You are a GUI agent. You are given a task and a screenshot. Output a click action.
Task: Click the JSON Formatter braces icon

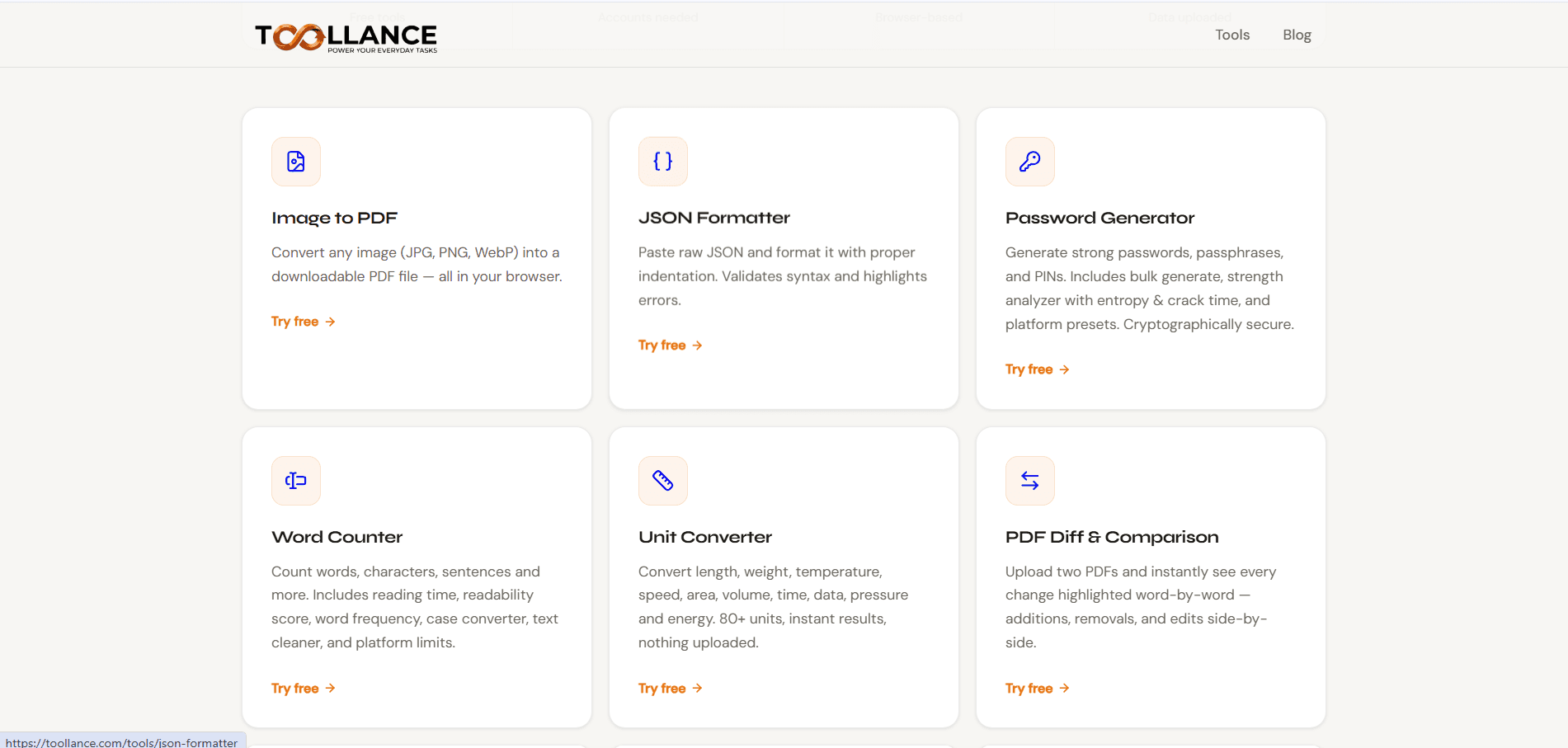coord(663,162)
